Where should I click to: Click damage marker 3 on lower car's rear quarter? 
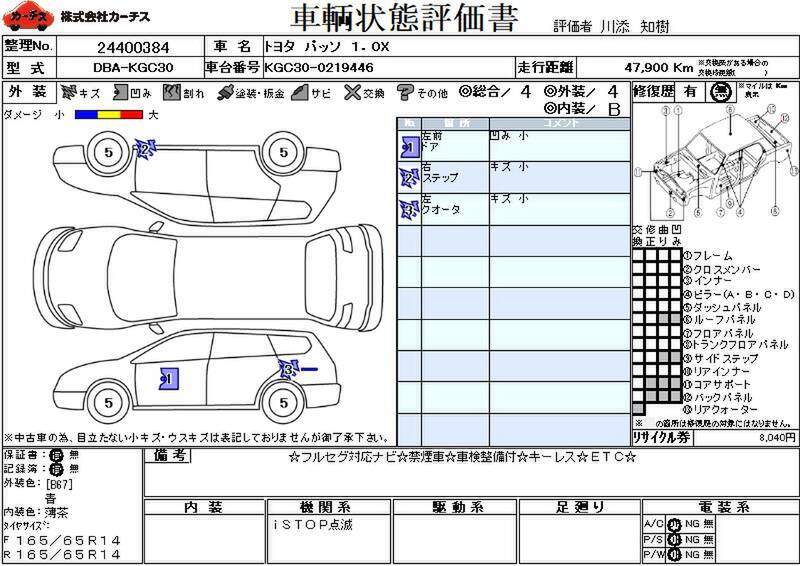(x=289, y=369)
